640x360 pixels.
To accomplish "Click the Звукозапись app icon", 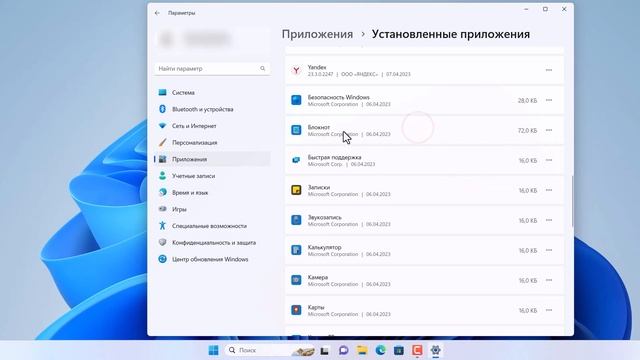I will 296,220.
